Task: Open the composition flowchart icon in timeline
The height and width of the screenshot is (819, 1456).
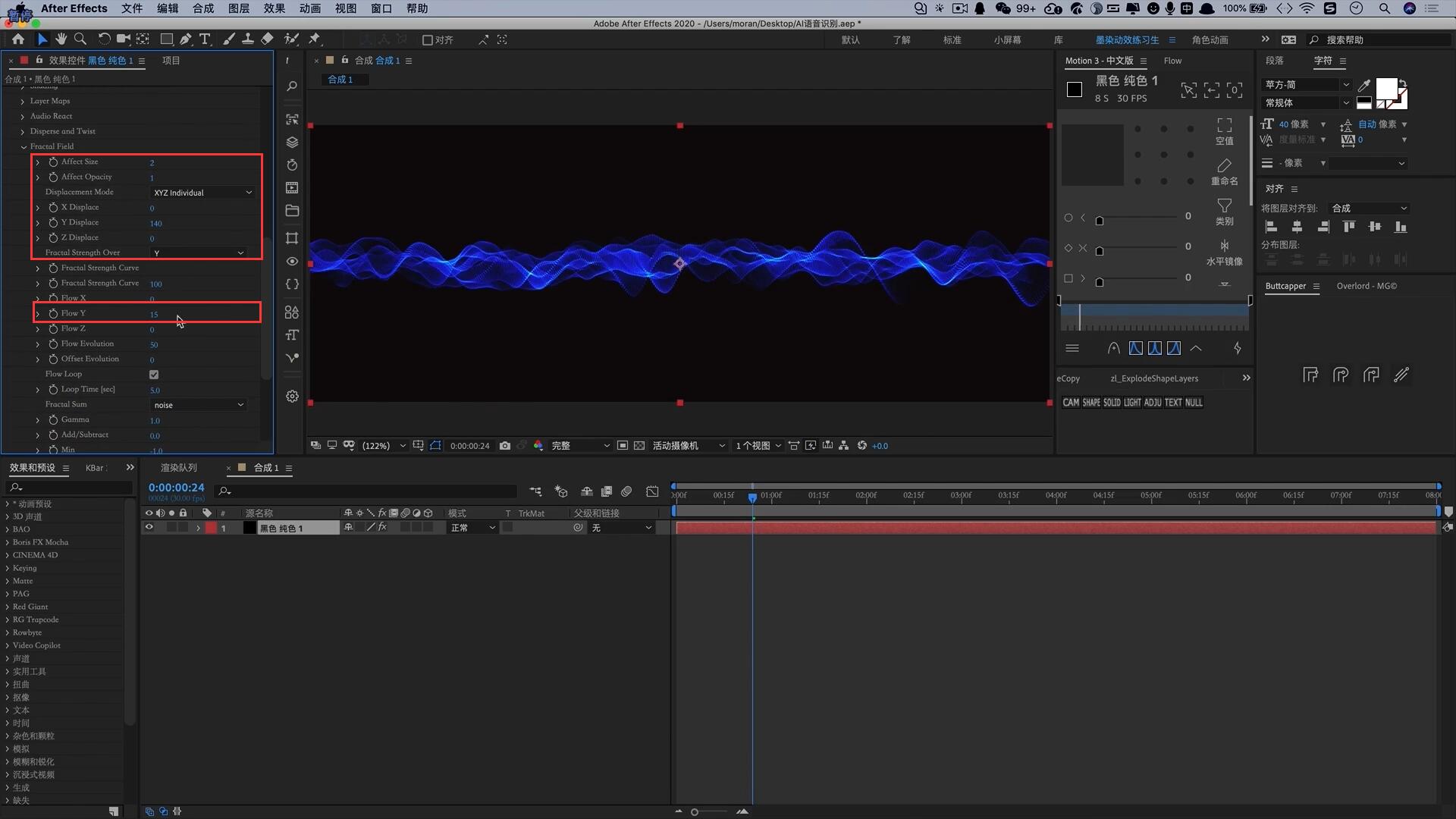Action: pos(535,491)
